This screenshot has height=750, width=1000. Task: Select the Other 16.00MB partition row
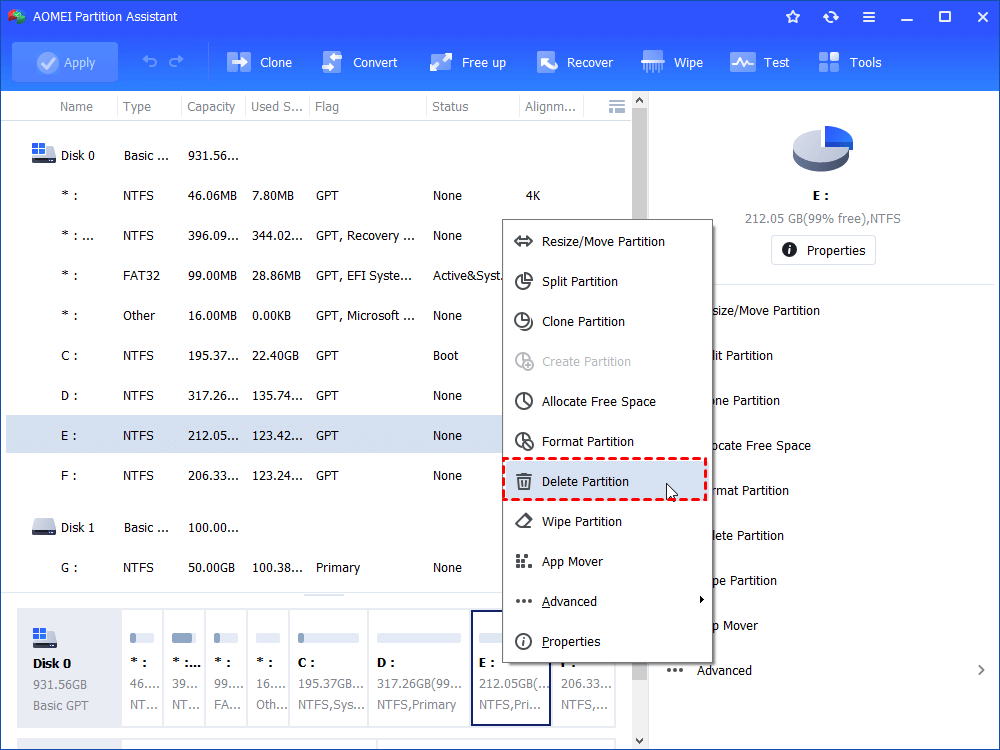click(255, 316)
